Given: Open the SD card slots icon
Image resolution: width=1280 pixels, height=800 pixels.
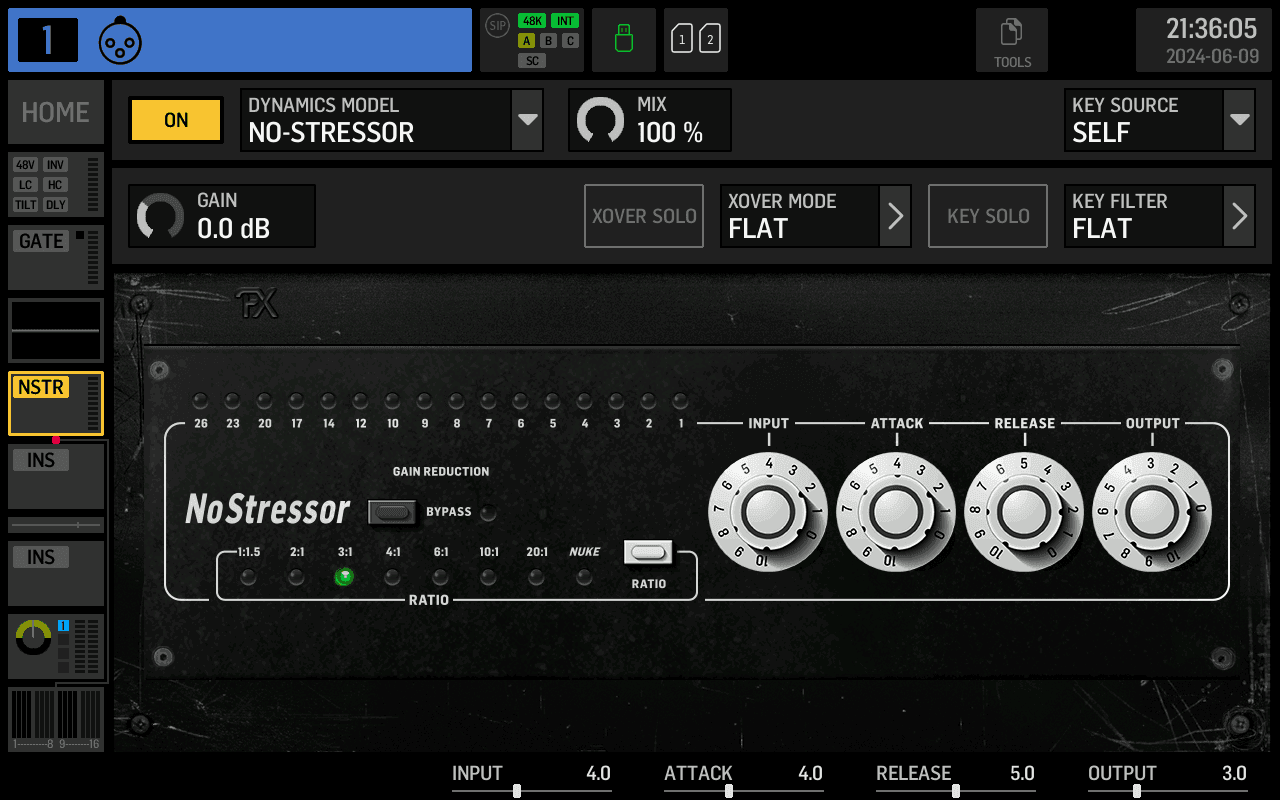Looking at the screenshot, I should (x=696, y=40).
